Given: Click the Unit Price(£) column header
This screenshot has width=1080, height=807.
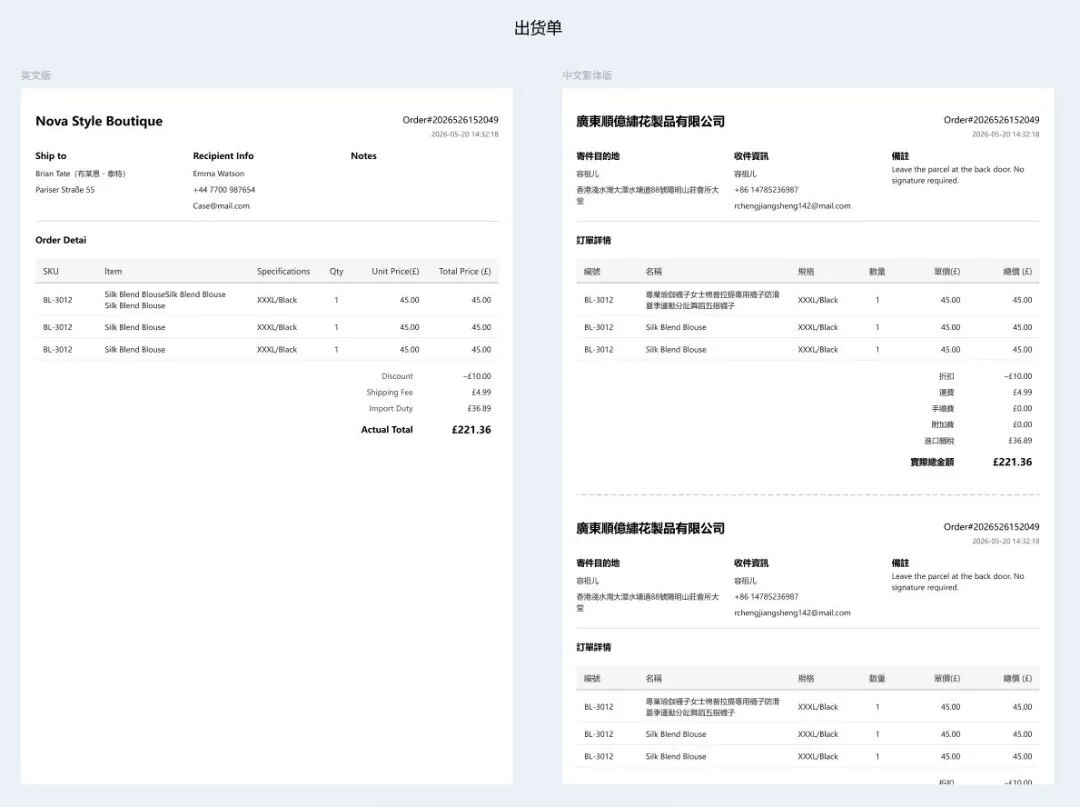Looking at the screenshot, I should click(395, 271).
